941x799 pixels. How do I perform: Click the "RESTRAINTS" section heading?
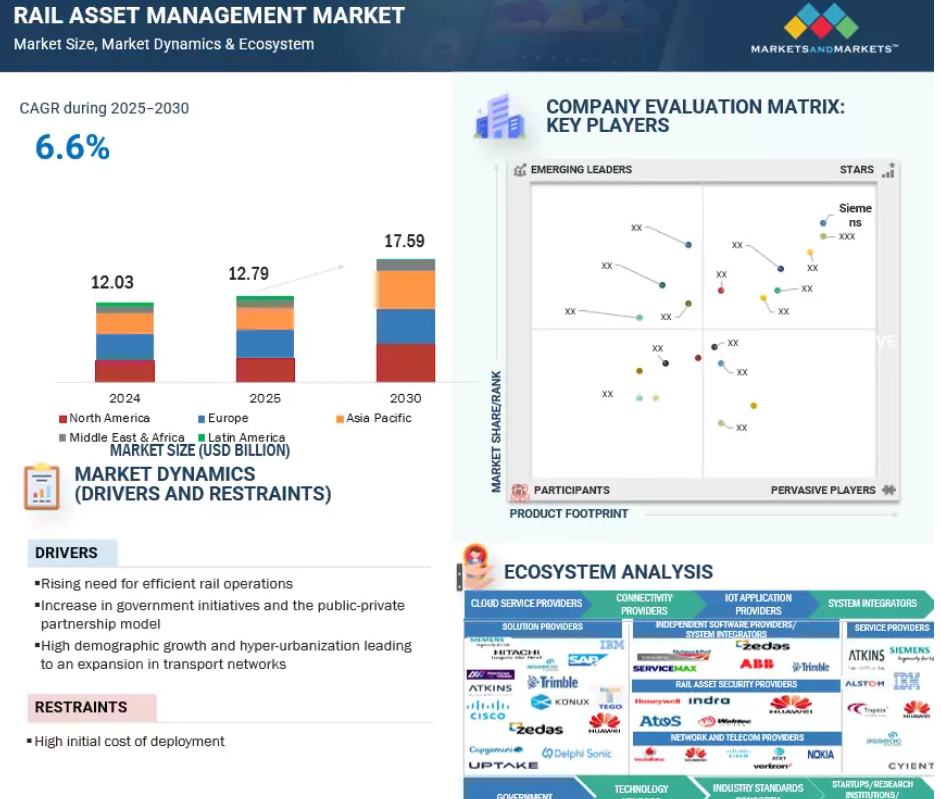81,707
